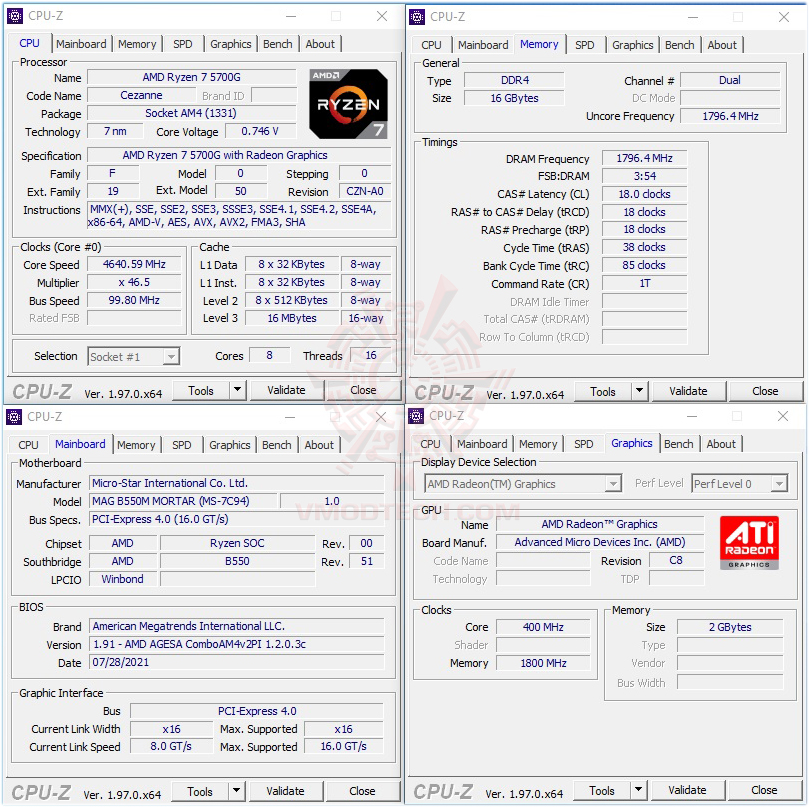
Task: Open the AMD Radeon(TM) Graphics device dropdown
Action: 613,484
